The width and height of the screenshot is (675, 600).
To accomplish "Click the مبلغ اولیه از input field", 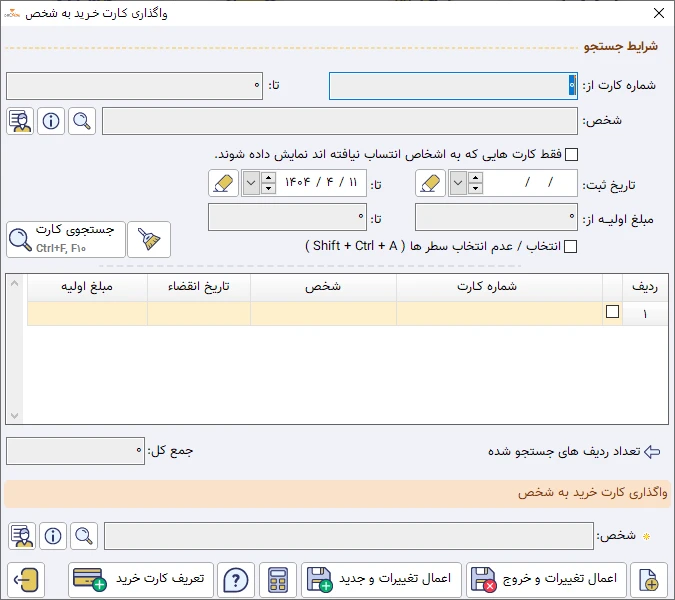I will (496, 217).
